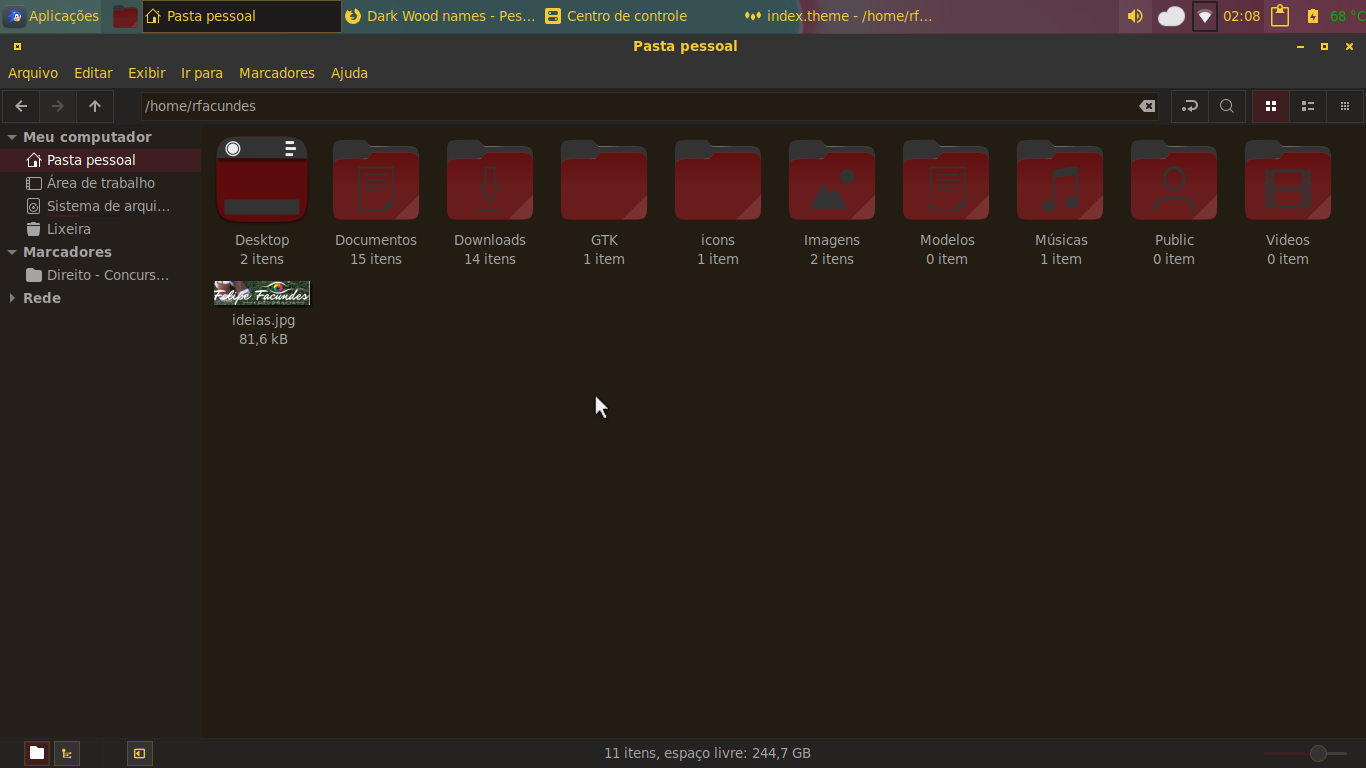Click the battery indicator icon
This screenshot has width=1366, height=768.
1313,16
